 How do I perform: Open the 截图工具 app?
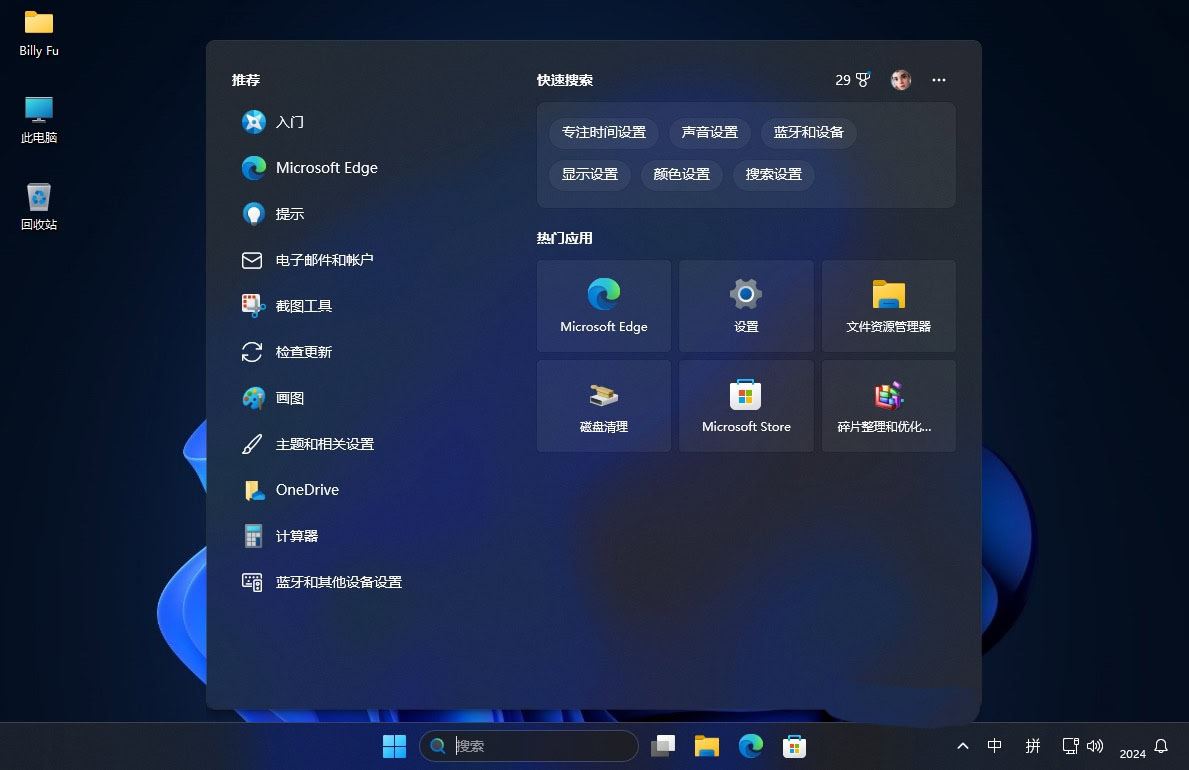[303, 305]
